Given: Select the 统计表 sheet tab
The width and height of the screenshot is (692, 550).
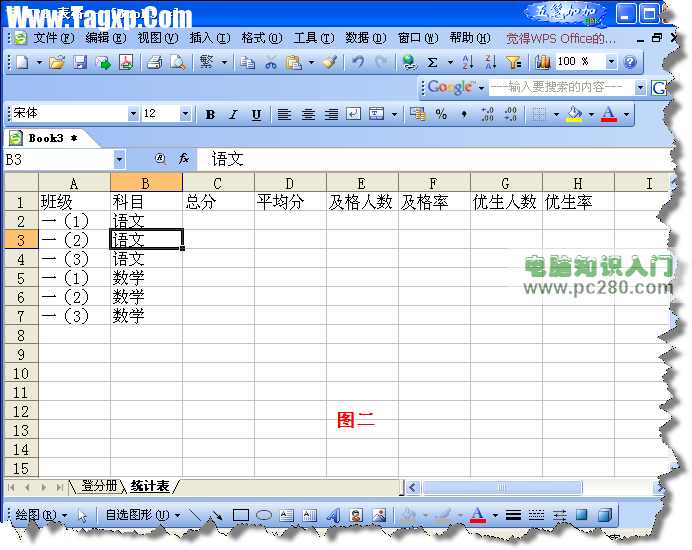Looking at the screenshot, I should click(150, 486).
